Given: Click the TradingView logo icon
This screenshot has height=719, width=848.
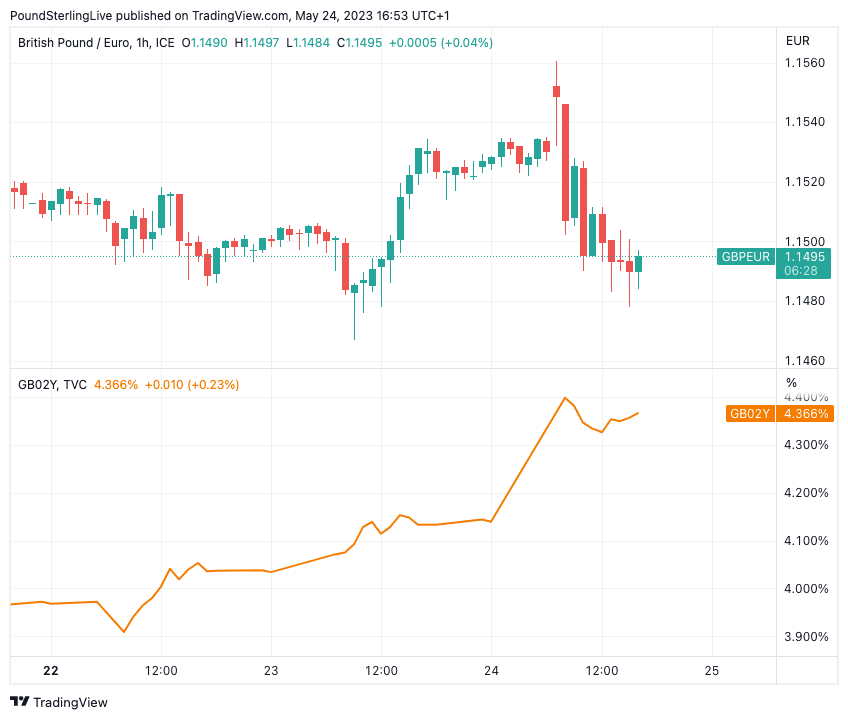Looking at the screenshot, I should pos(19,702).
